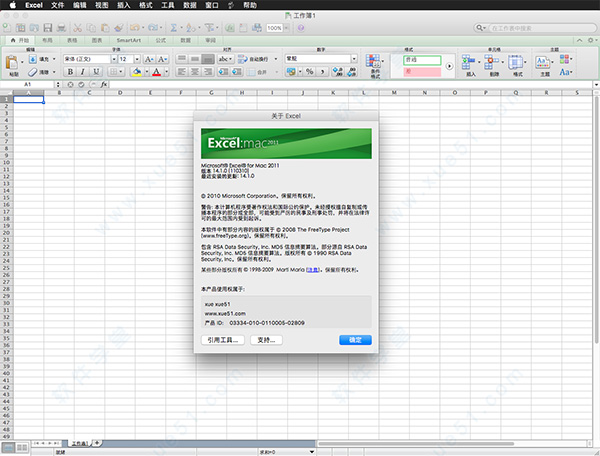Click the 引用工具... button

[223, 340]
